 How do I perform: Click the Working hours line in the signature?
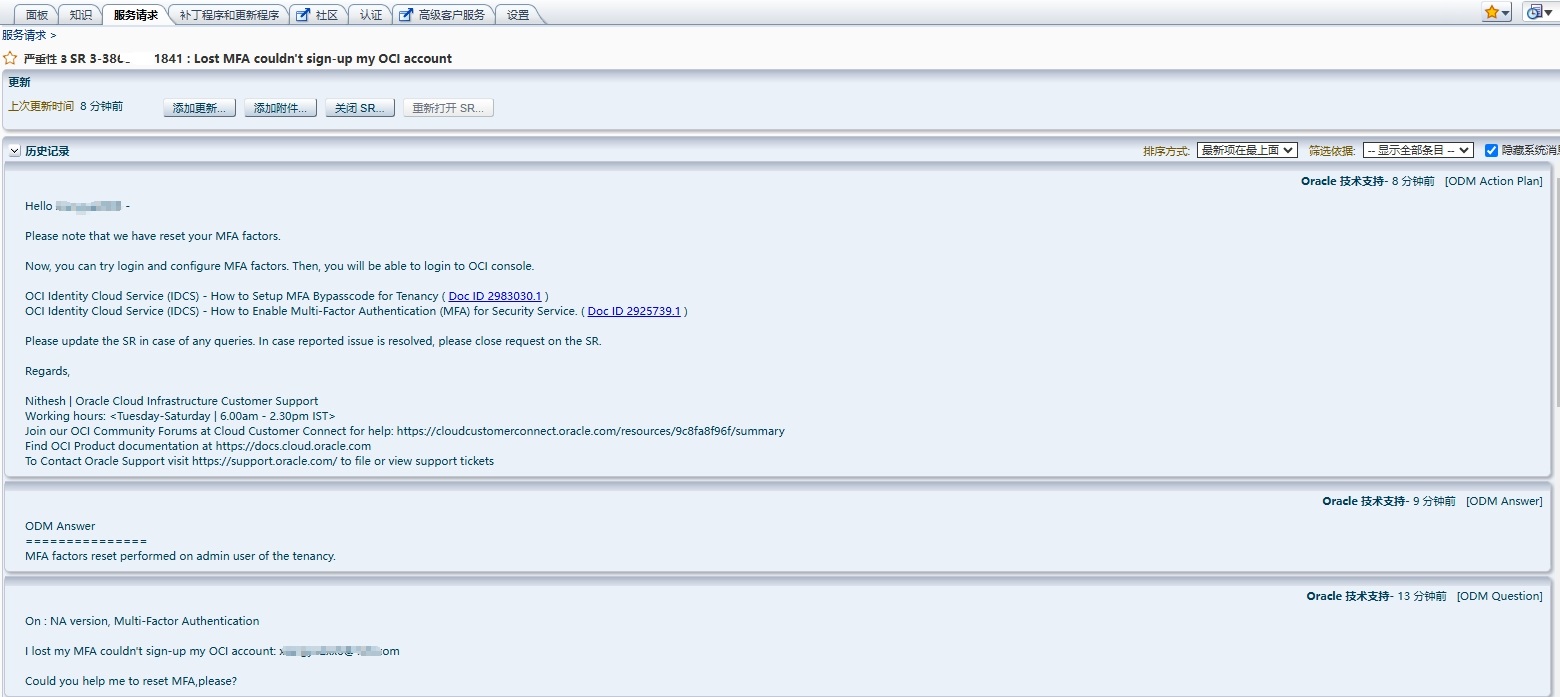180,416
